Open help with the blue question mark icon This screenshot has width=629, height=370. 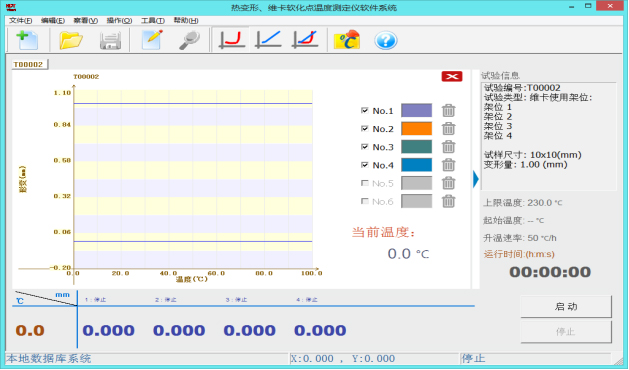(386, 41)
